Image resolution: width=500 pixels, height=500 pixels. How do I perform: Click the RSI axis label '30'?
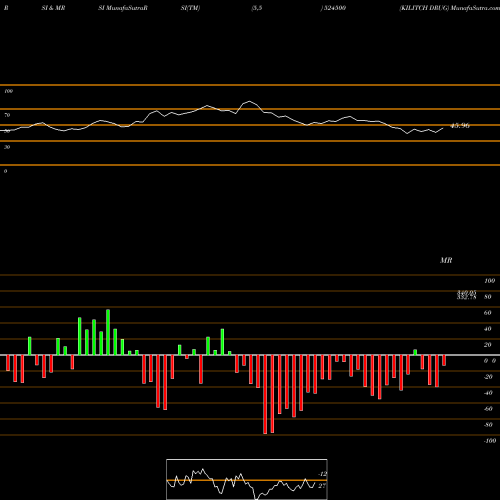coord(7,147)
